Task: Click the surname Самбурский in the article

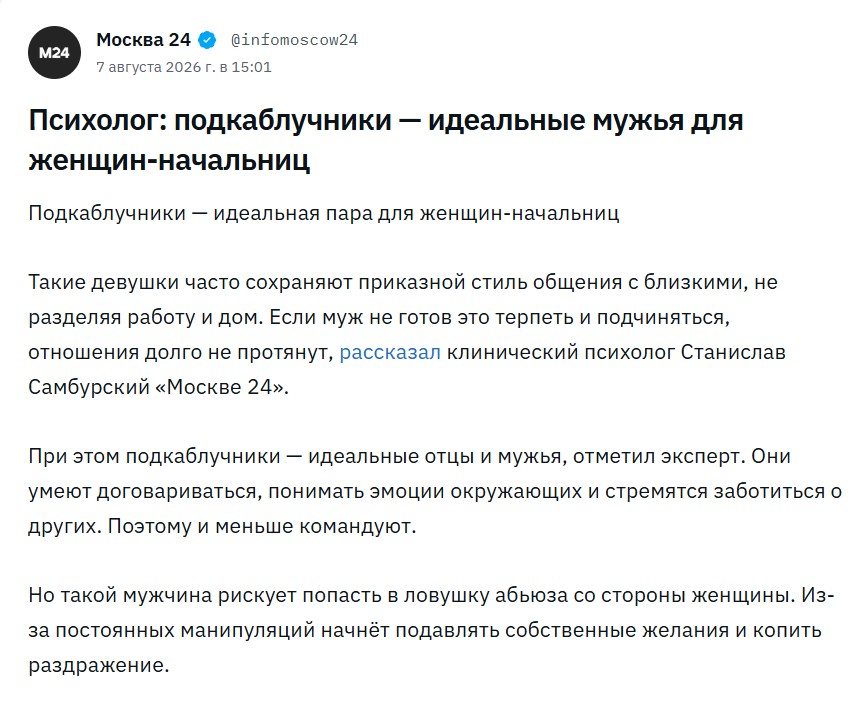Action: (x=89, y=388)
